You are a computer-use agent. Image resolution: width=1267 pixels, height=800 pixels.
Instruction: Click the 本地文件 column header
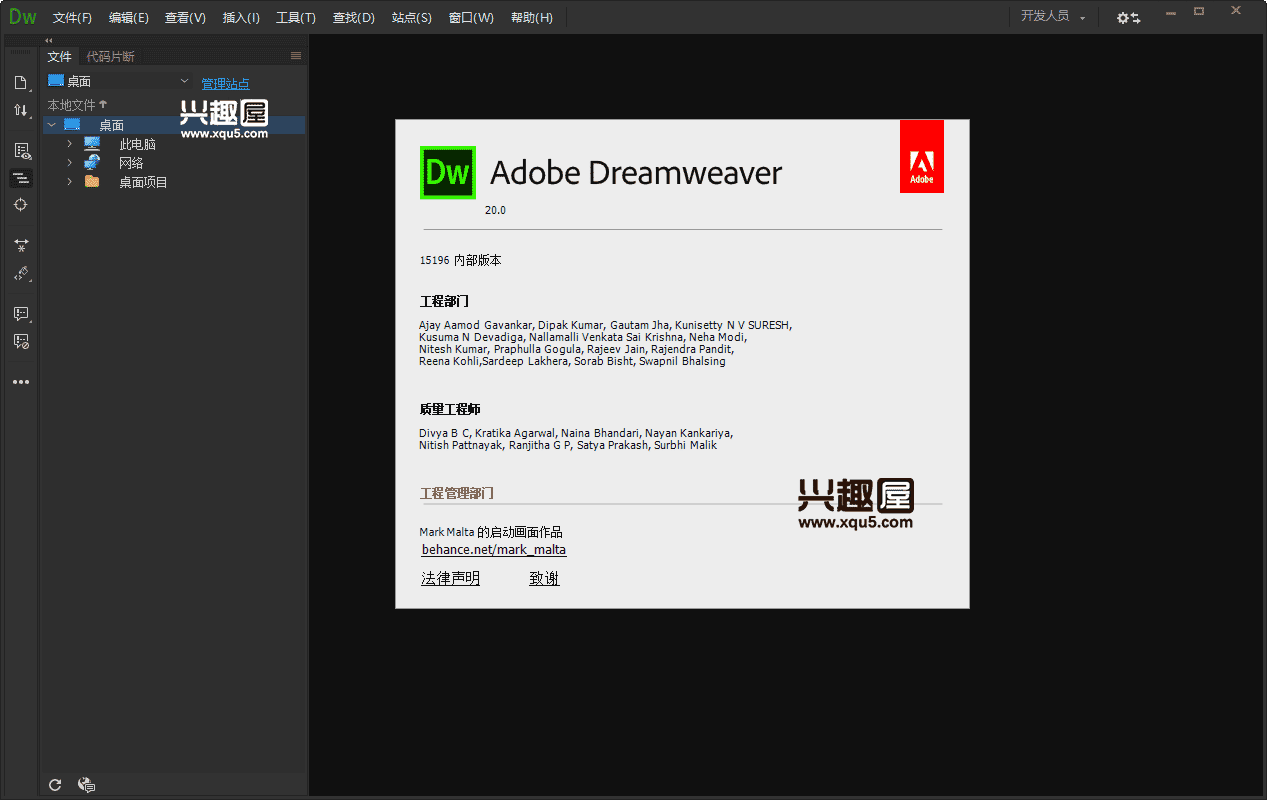click(71, 104)
